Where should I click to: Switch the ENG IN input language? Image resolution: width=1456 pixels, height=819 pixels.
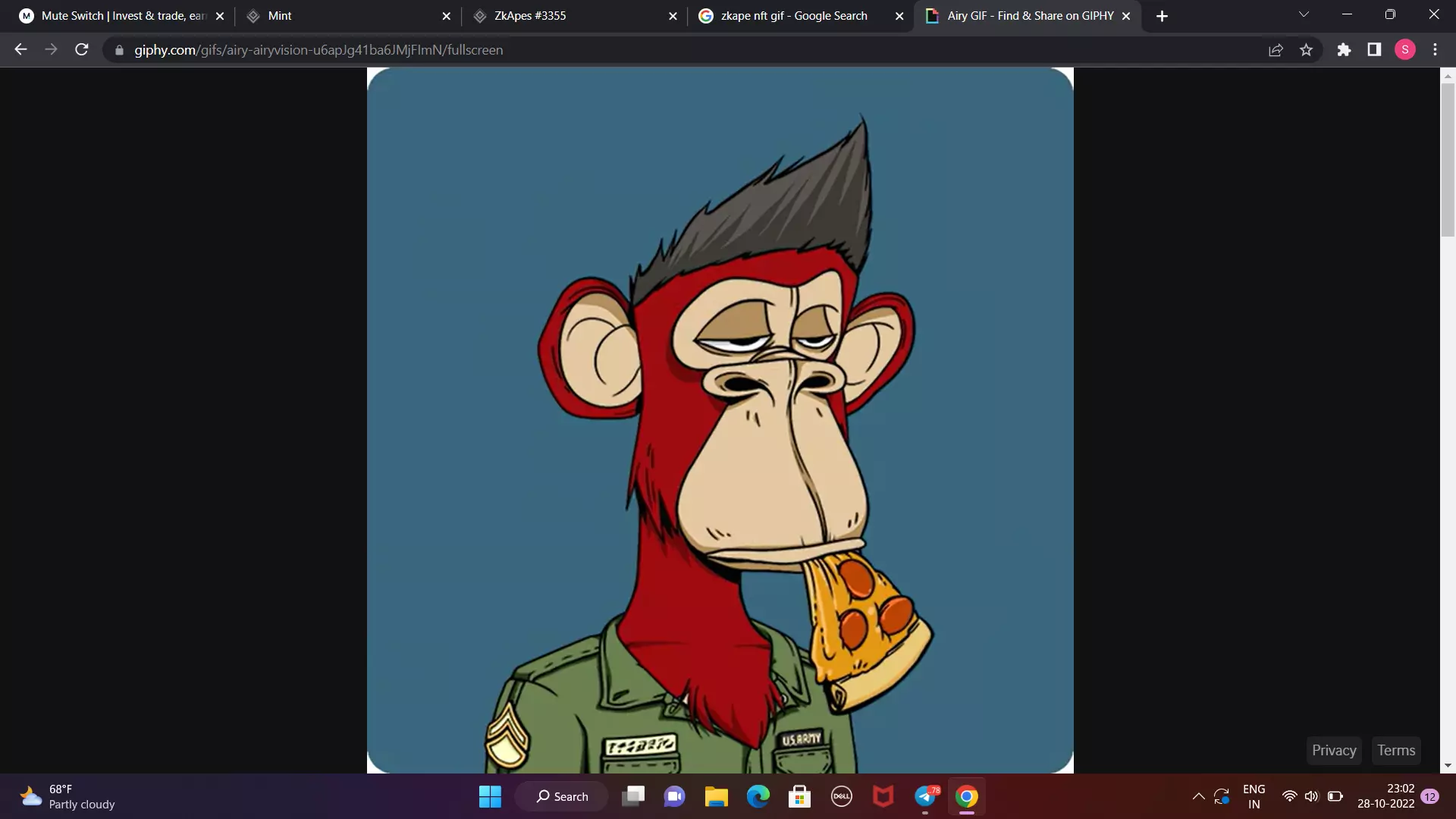[x=1254, y=796]
